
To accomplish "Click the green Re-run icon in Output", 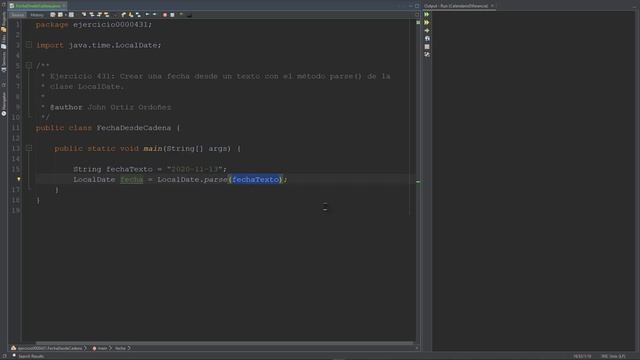I will point(427,15).
